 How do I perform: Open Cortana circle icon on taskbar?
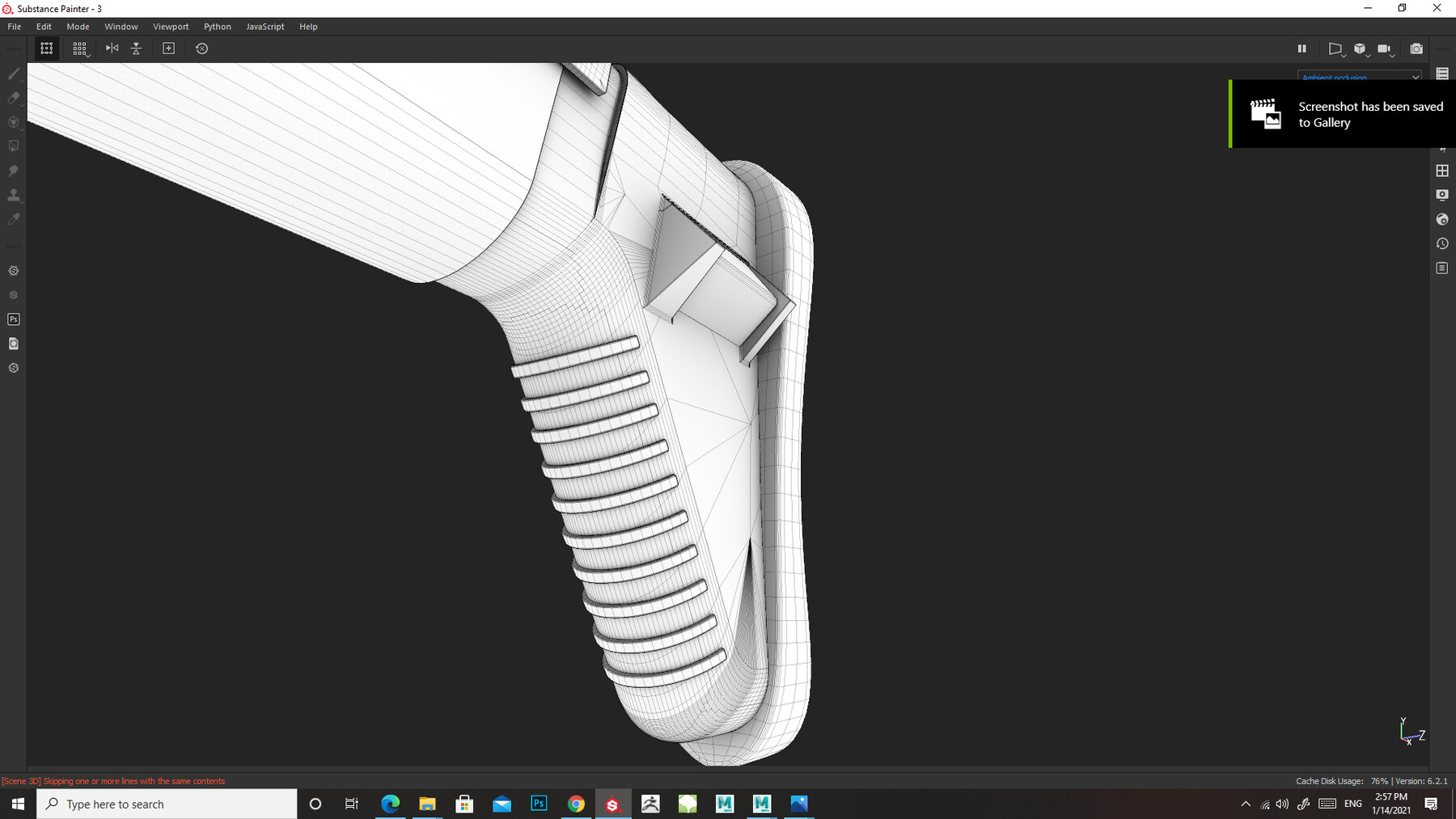[315, 804]
